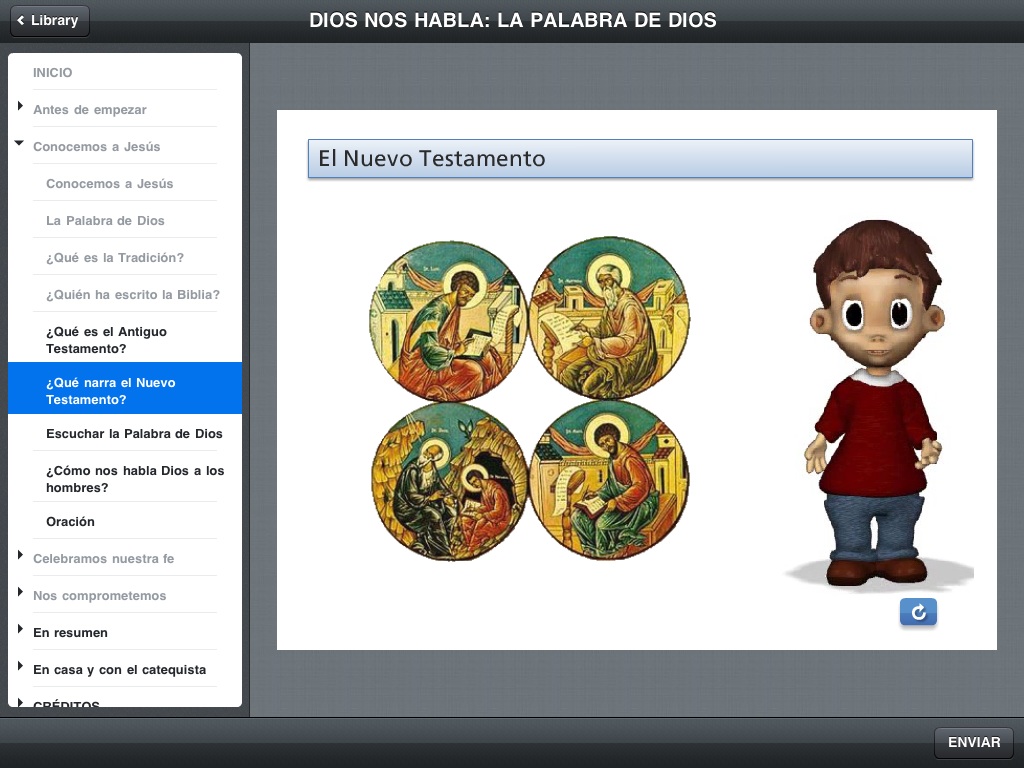Expand 'En casa y con el catequista' arrow
The image size is (1024, 768).
20,666
